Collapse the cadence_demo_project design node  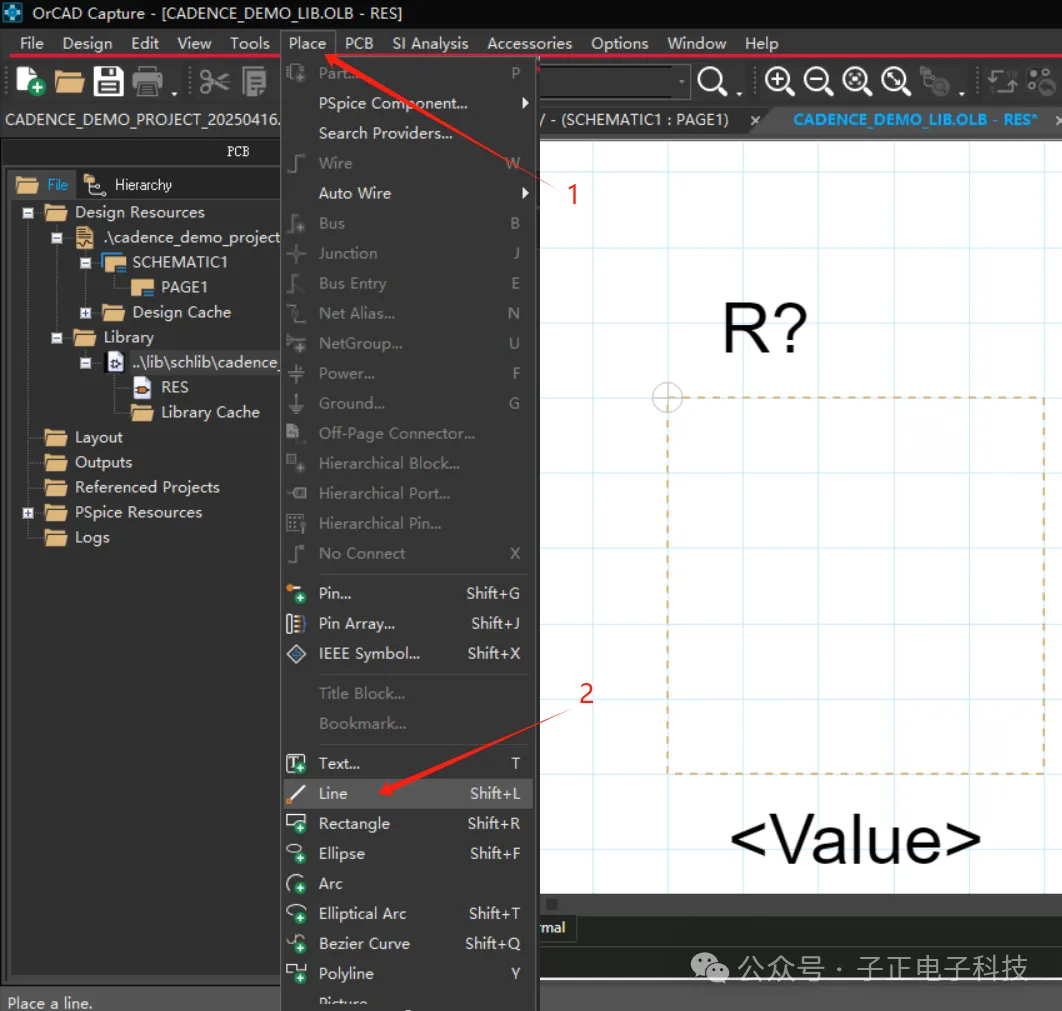coord(57,238)
